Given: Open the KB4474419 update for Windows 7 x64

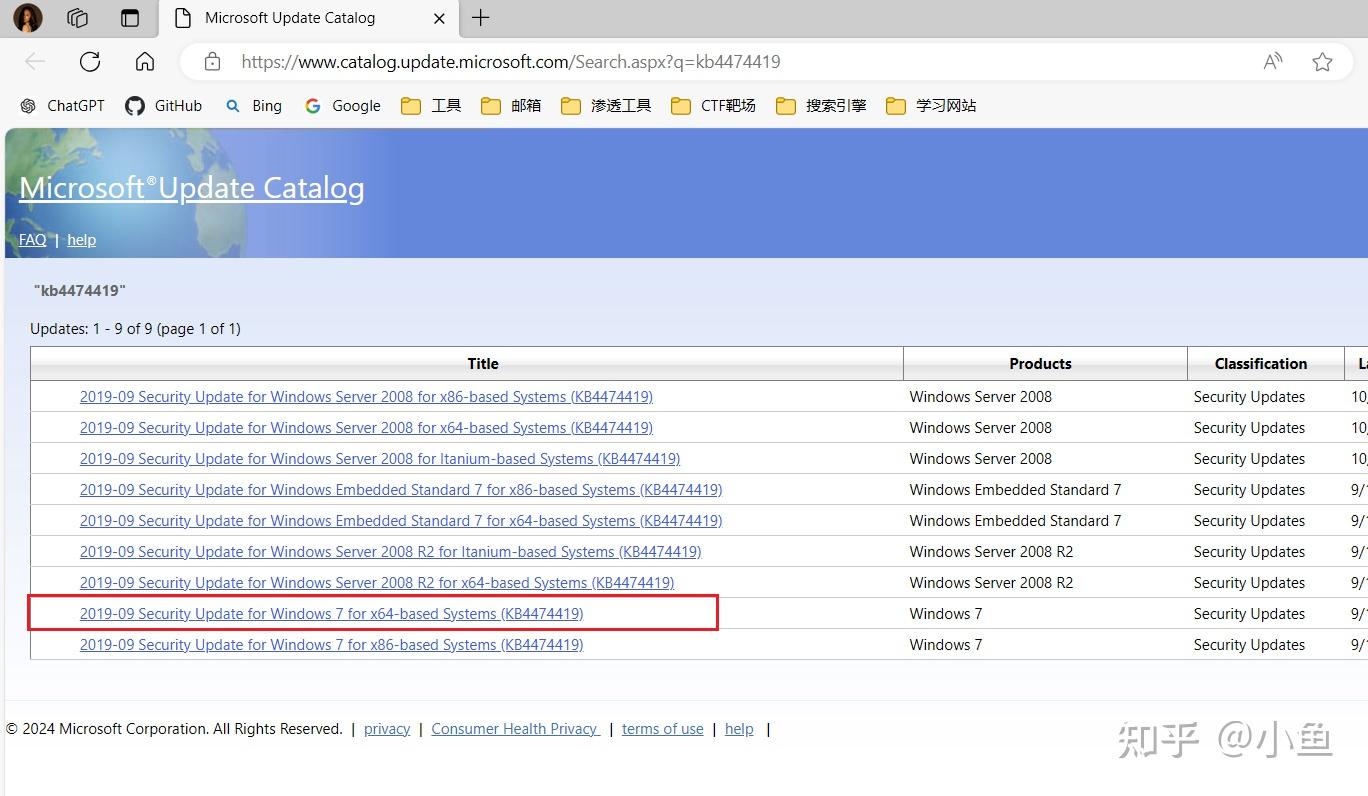Looking at the screenshot, I should pyautogui.click(x=332, y=613).
